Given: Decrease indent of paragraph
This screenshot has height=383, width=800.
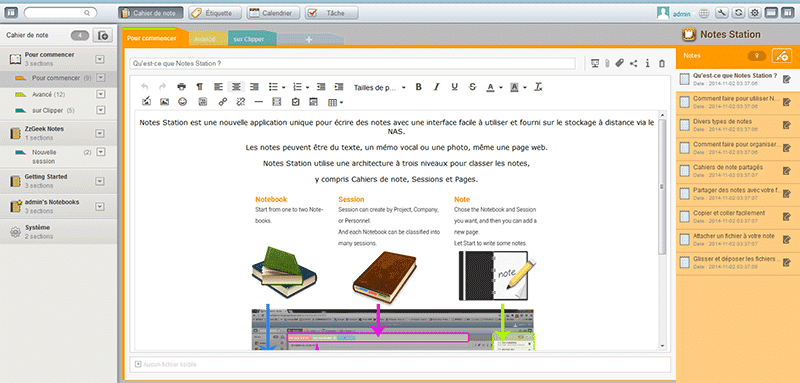Looking at the screenshot, I should (320, 87).
